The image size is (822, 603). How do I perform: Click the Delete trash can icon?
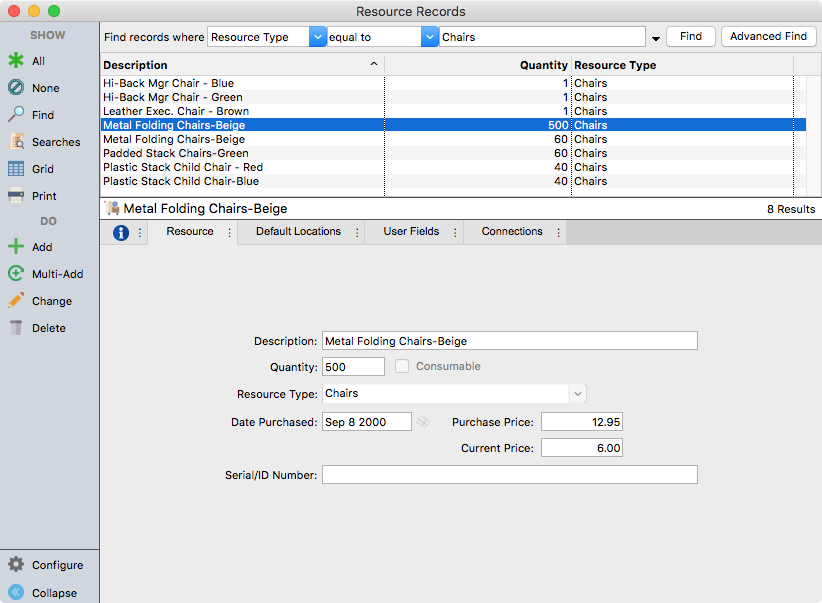tap(16, 328)
